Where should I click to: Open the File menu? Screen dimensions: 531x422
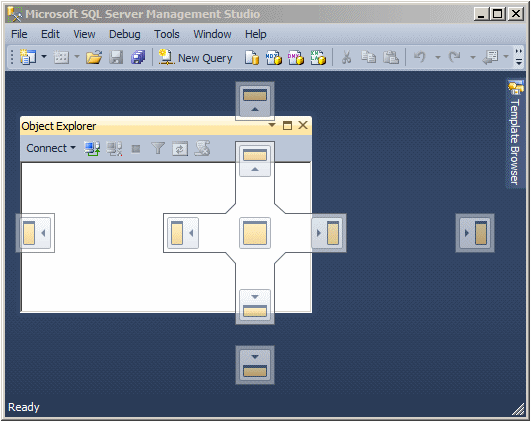[x=19, y=34]
